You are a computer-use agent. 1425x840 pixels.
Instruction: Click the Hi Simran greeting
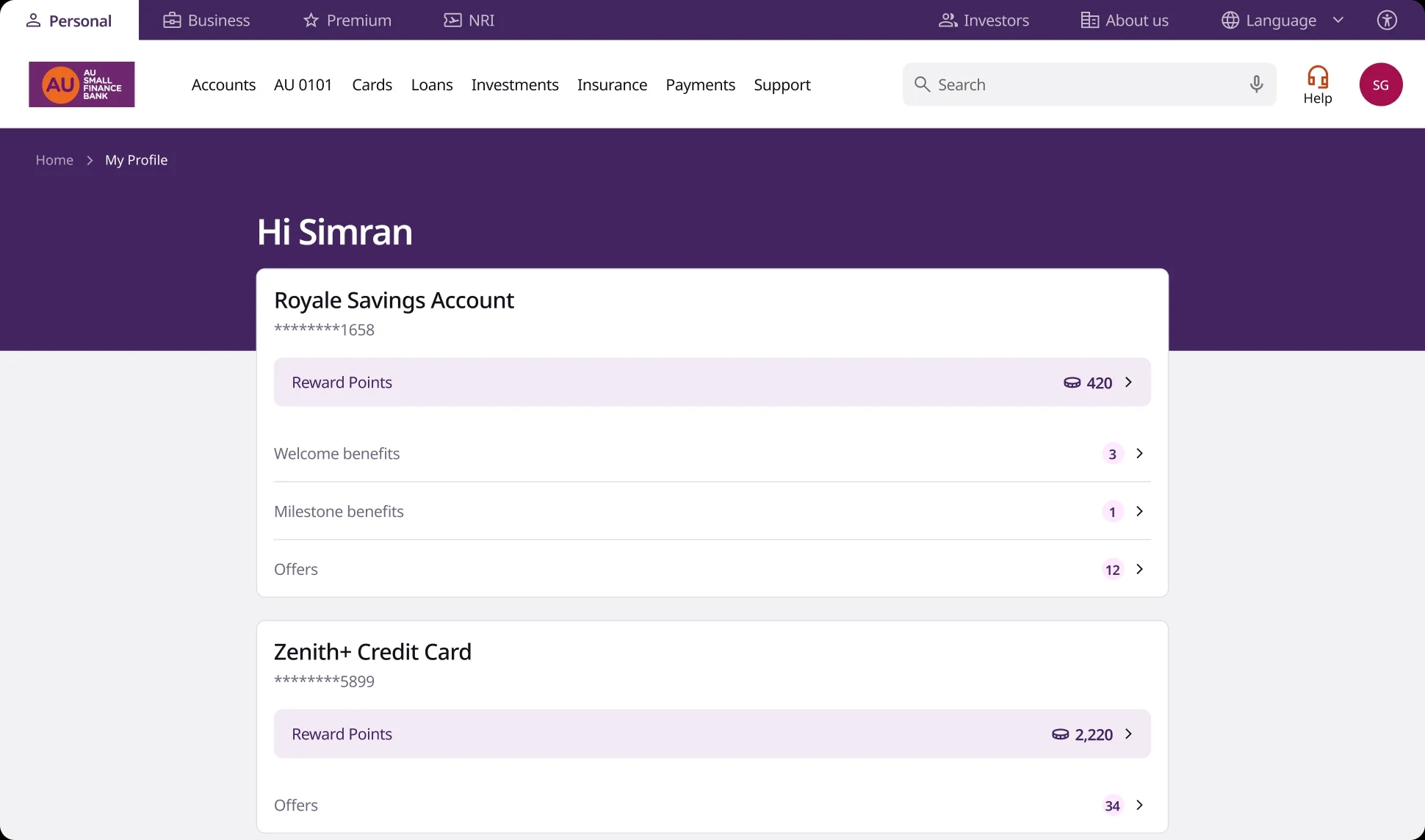(x=335, y=232)
